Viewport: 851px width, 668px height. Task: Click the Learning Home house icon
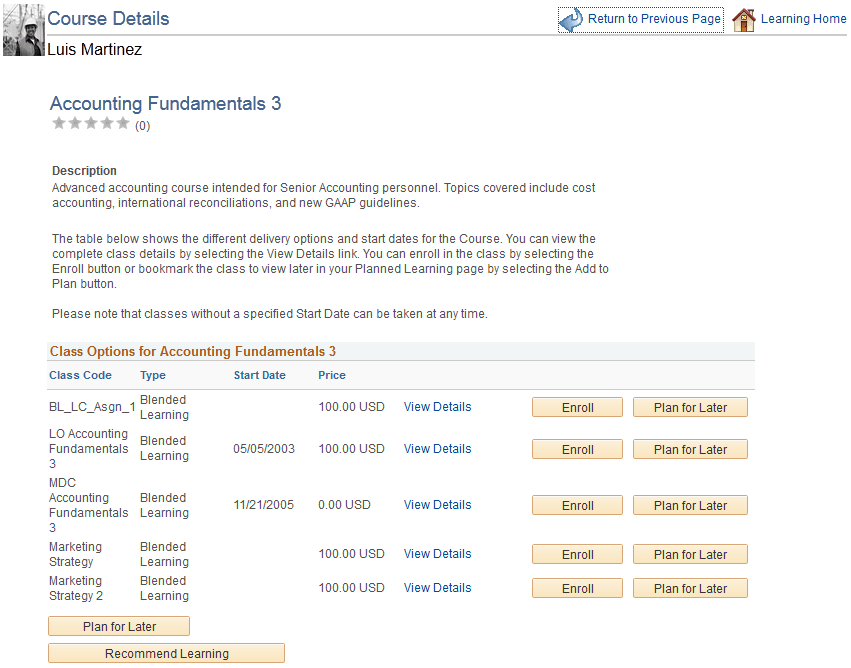coord(744,18)
